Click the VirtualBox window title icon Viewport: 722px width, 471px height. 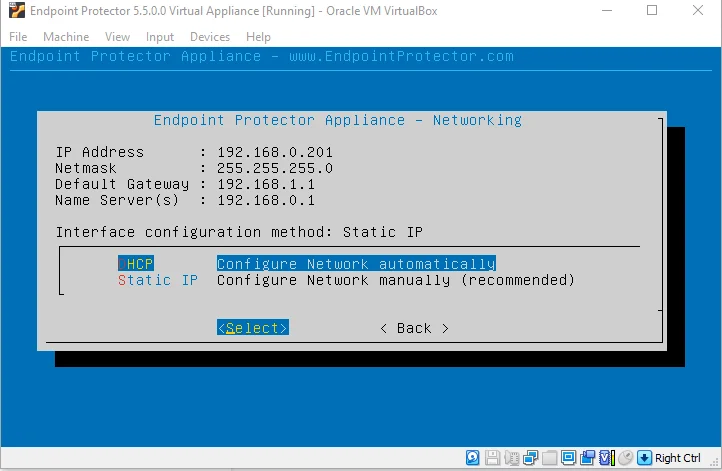pyautogui.click(x=17, y=10)
